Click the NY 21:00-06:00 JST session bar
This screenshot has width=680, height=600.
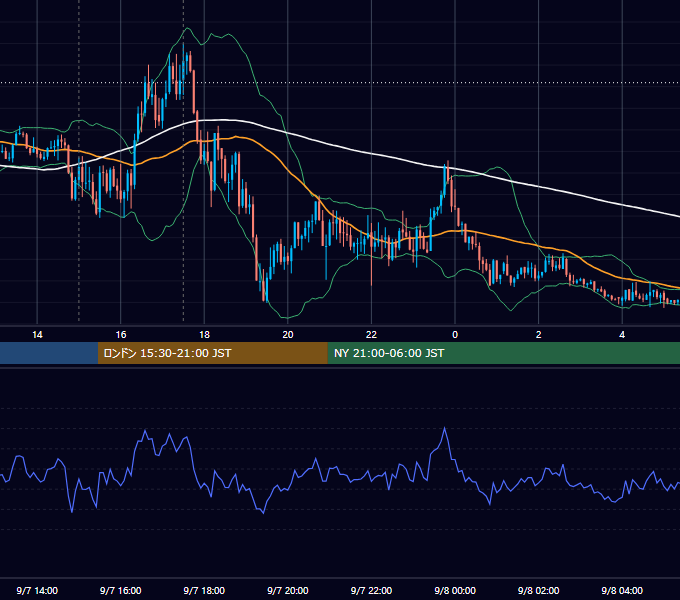tap(503, 353)
